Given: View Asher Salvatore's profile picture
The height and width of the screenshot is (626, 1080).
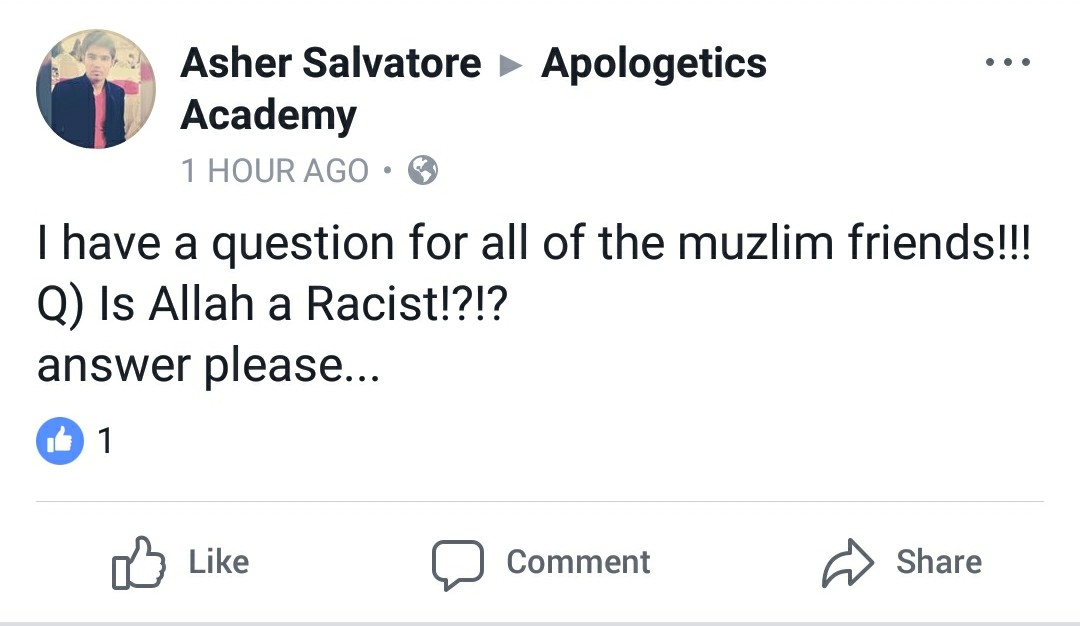Looking at the screenshot, I should (96, 89).
